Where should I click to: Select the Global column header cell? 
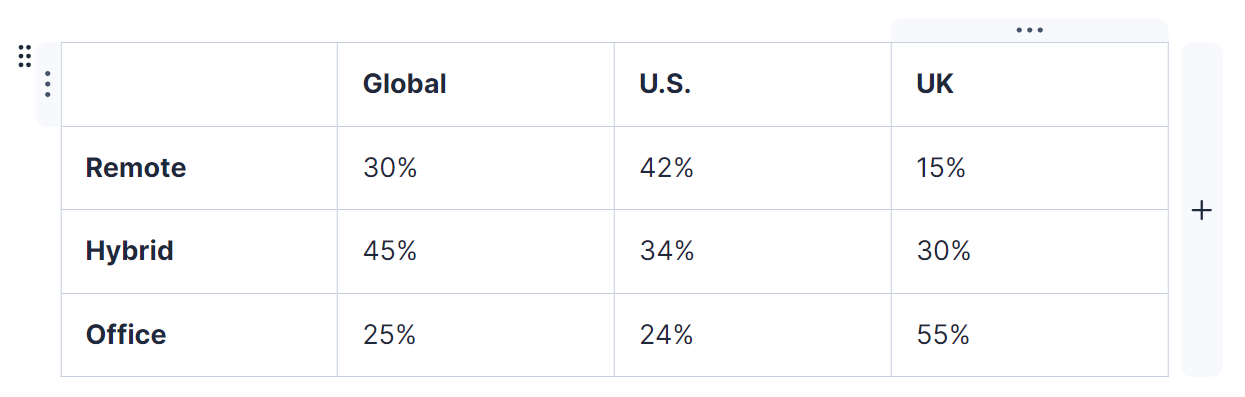(476, 84)
